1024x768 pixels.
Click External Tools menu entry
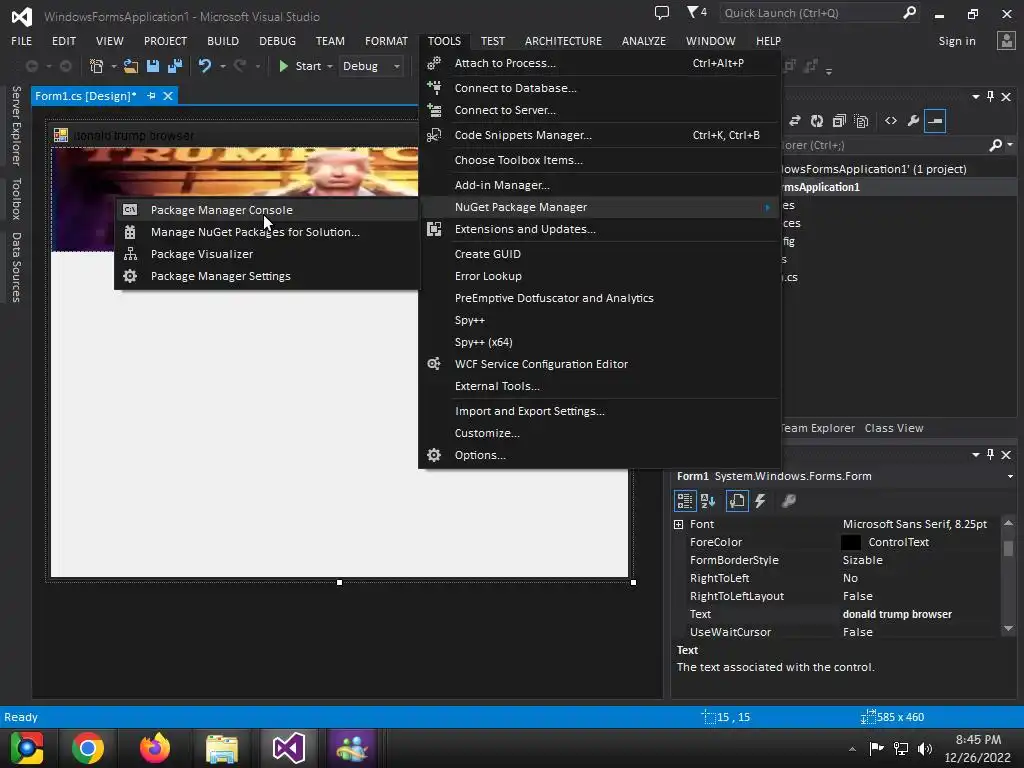click(600, 386)
